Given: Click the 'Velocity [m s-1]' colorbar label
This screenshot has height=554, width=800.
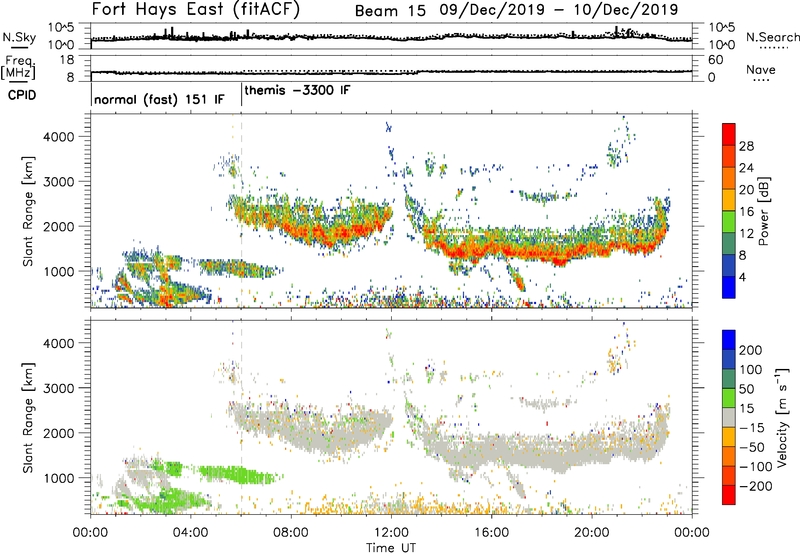Looking at the screenshot, I should [x=782, y=417].
